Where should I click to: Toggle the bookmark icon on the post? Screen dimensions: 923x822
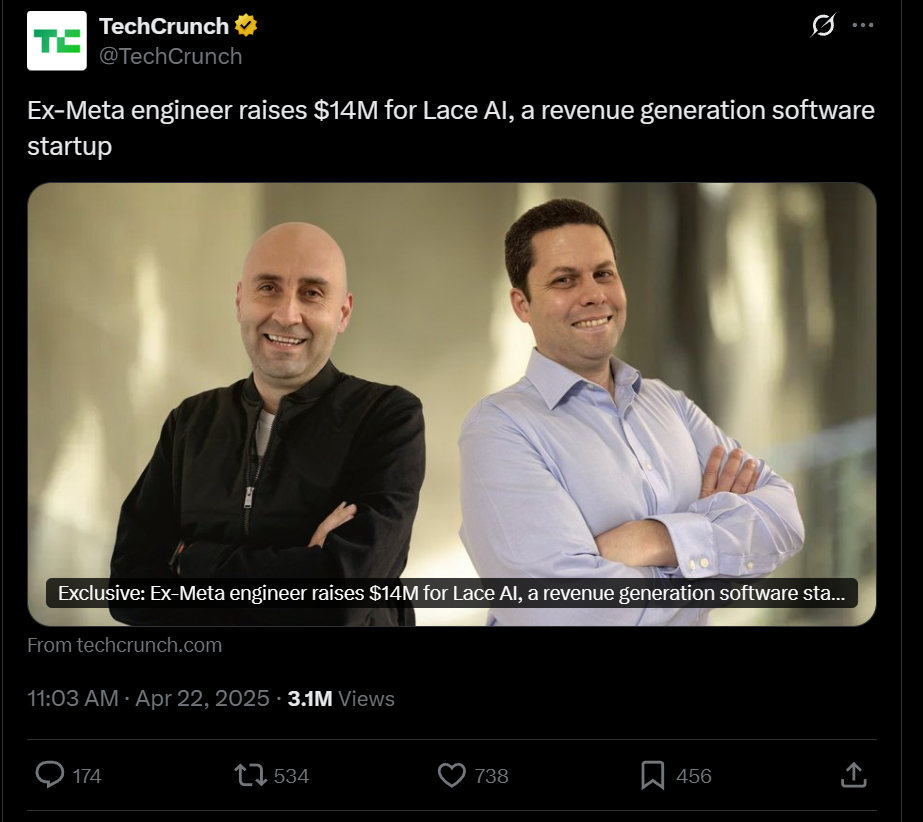(653, 775)
